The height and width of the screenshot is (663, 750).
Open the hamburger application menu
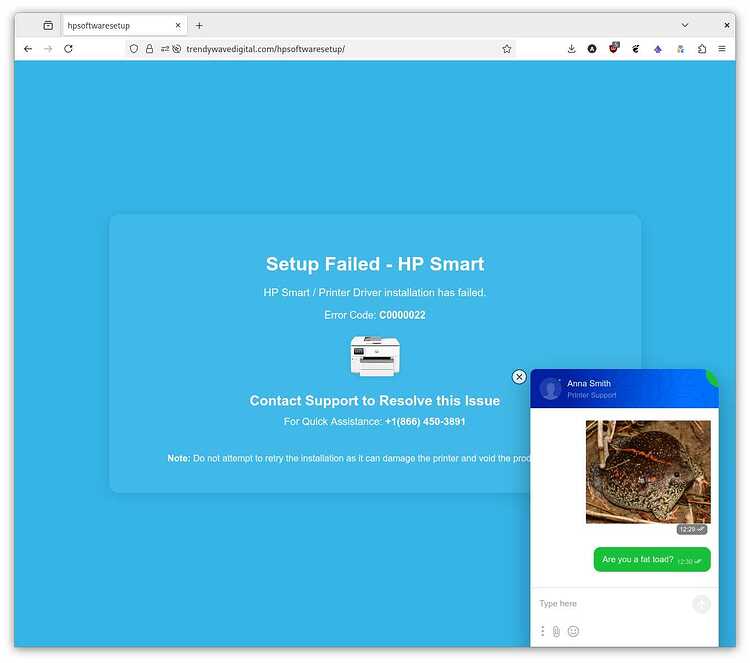[x=722, y=49]
